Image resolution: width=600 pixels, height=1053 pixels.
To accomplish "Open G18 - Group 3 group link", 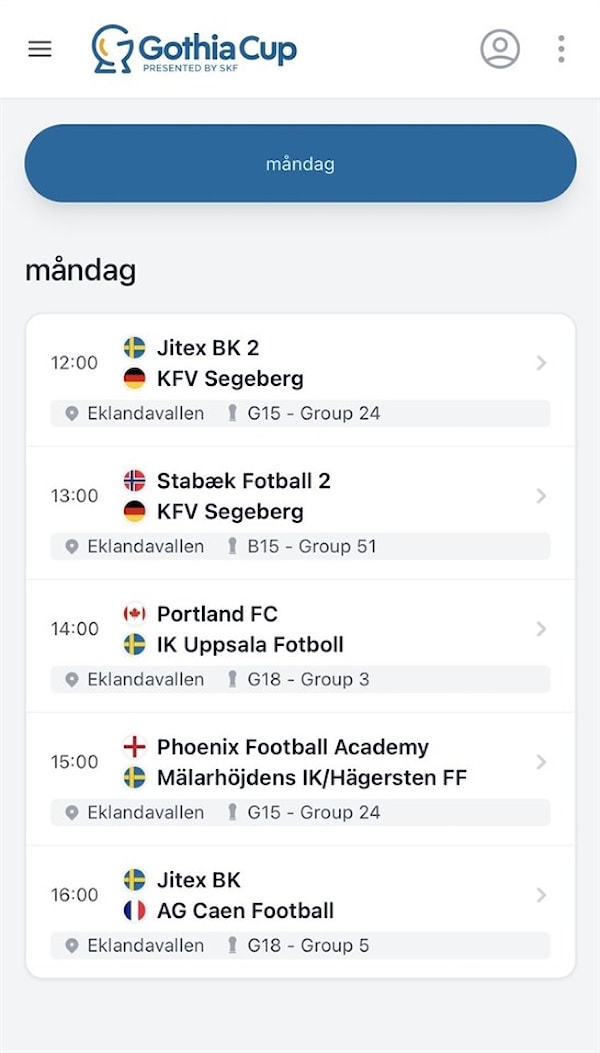I will coord(308,680).
